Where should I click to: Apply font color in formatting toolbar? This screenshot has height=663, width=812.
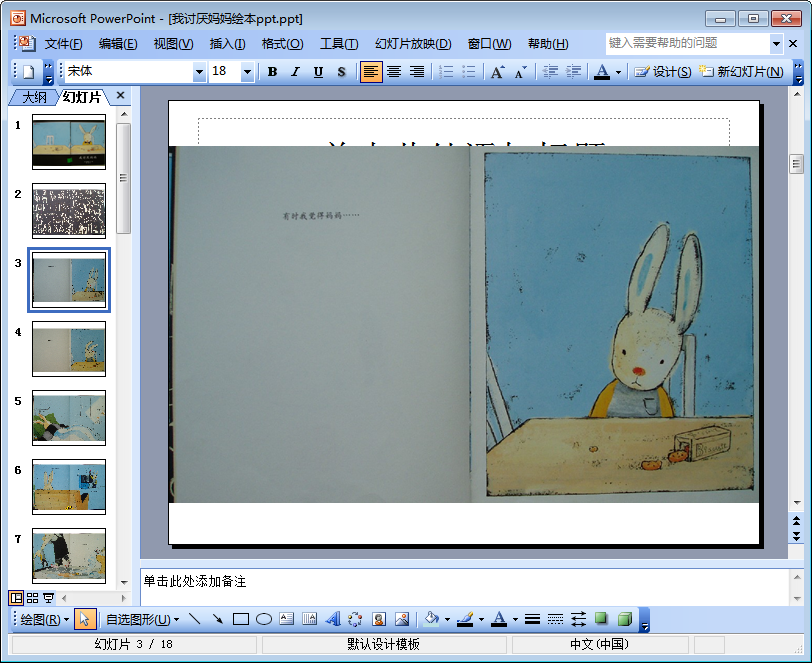[x=601, y=71]
